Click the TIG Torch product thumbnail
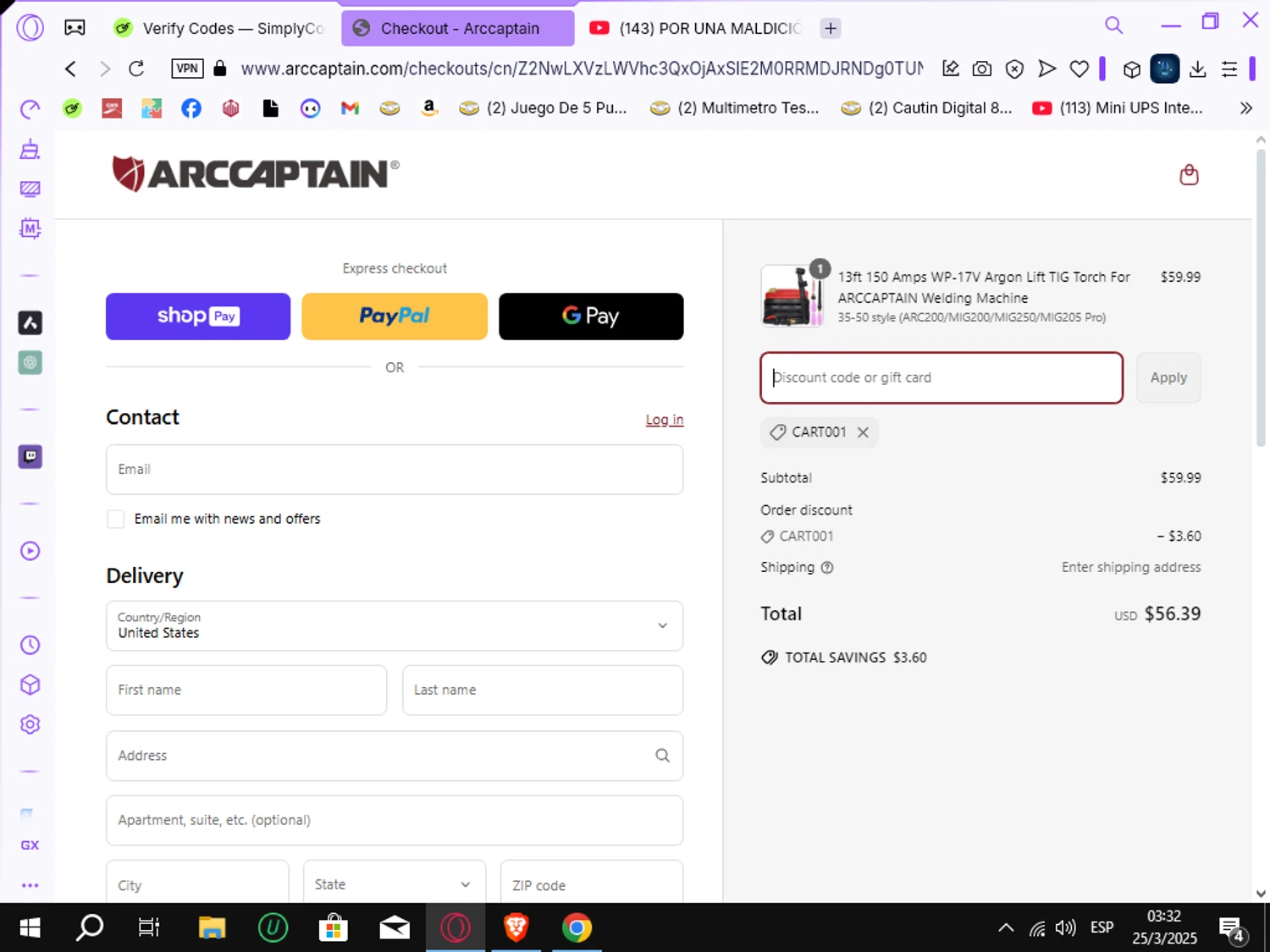Viewport: 1270px width, 952px height. point(792,296)
